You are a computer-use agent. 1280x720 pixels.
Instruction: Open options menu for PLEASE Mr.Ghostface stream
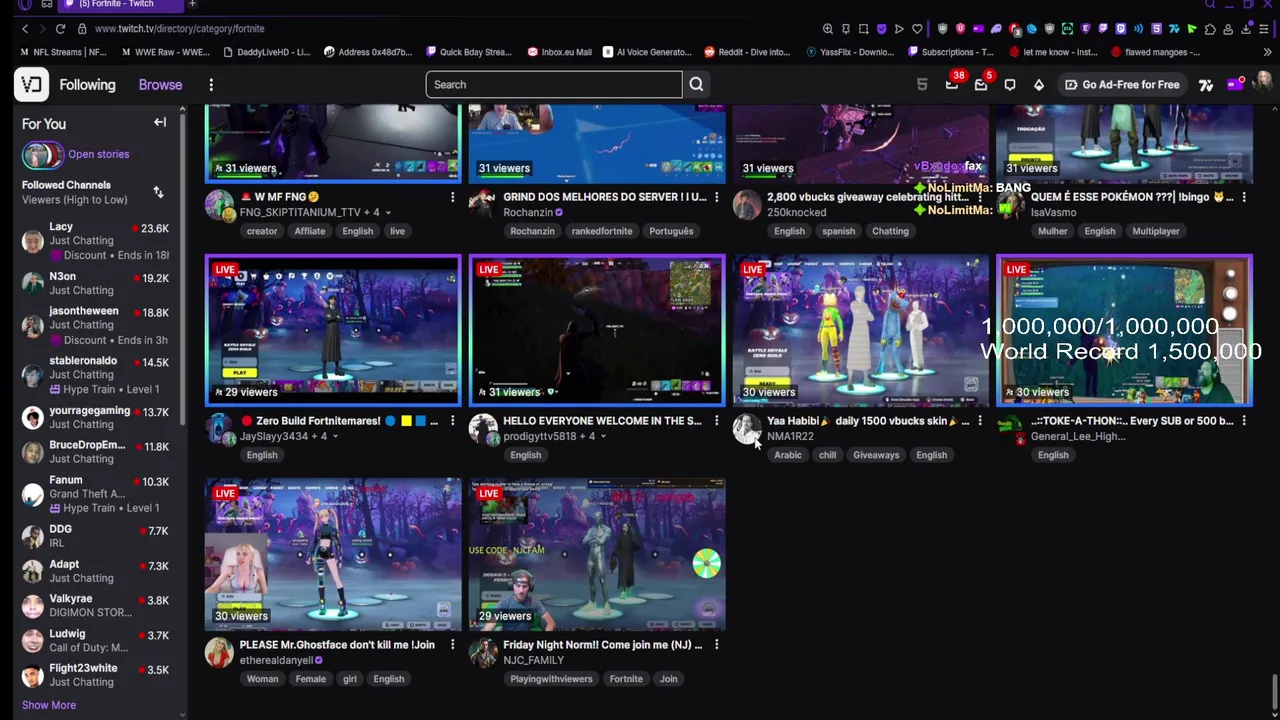[x=452, y=646]
